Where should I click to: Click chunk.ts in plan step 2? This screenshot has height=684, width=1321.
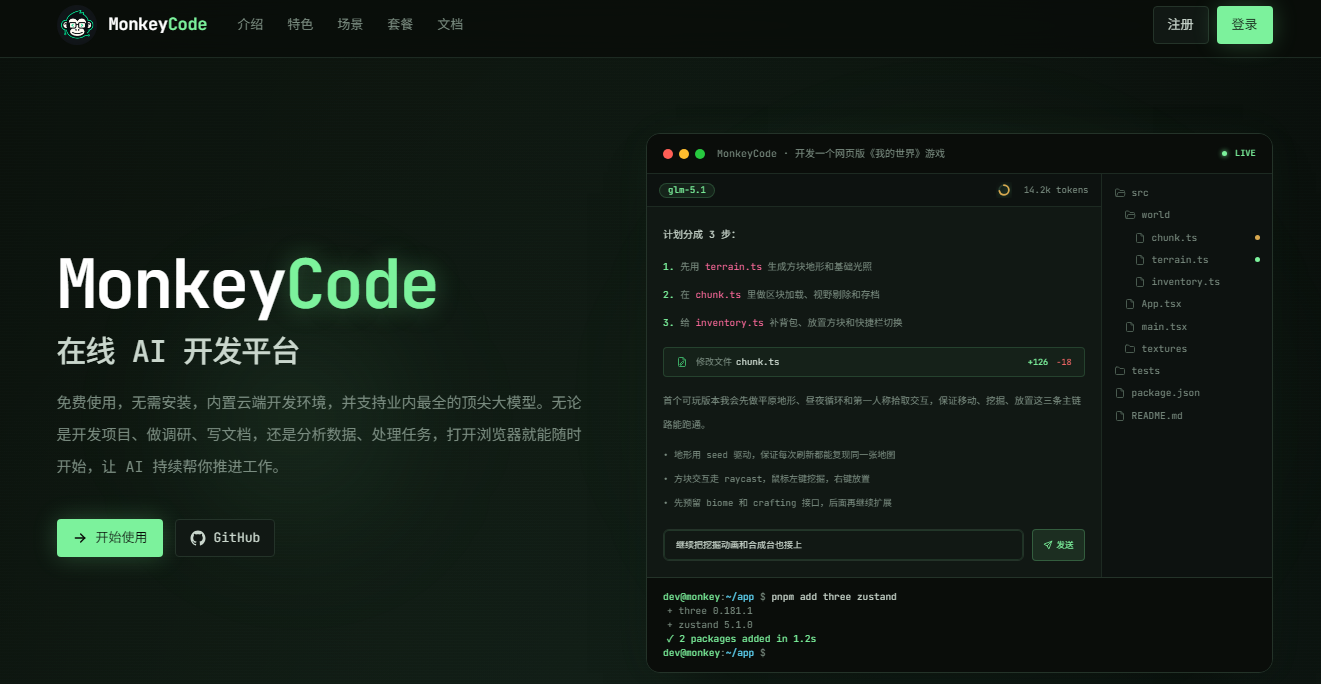tap(718, 295)
